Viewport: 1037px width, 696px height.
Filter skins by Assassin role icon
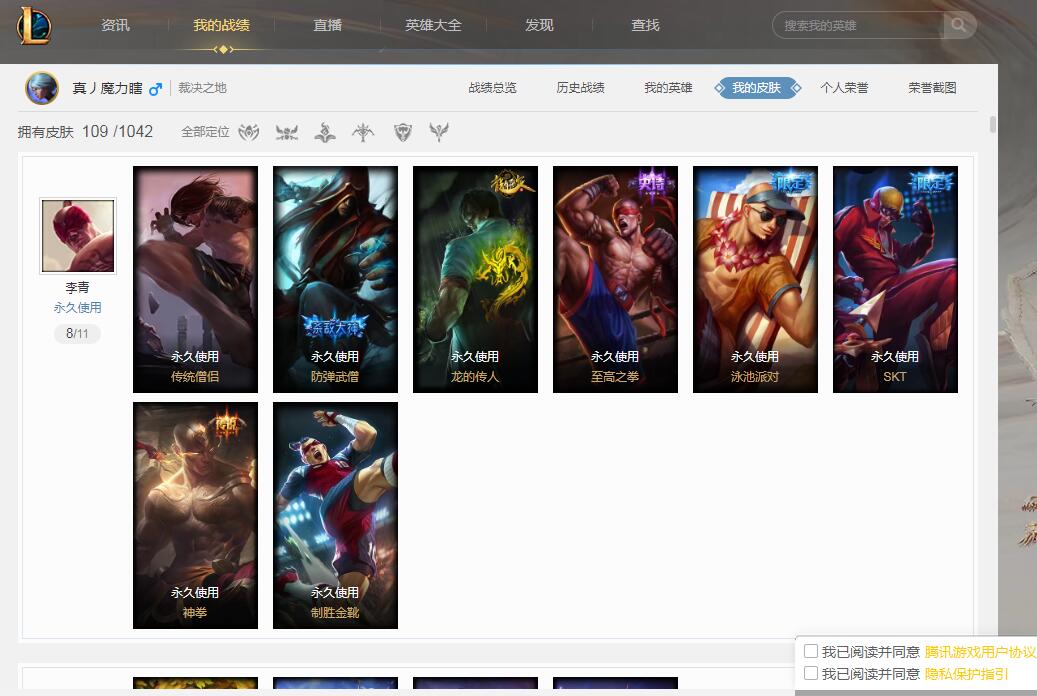coord(287,132)
